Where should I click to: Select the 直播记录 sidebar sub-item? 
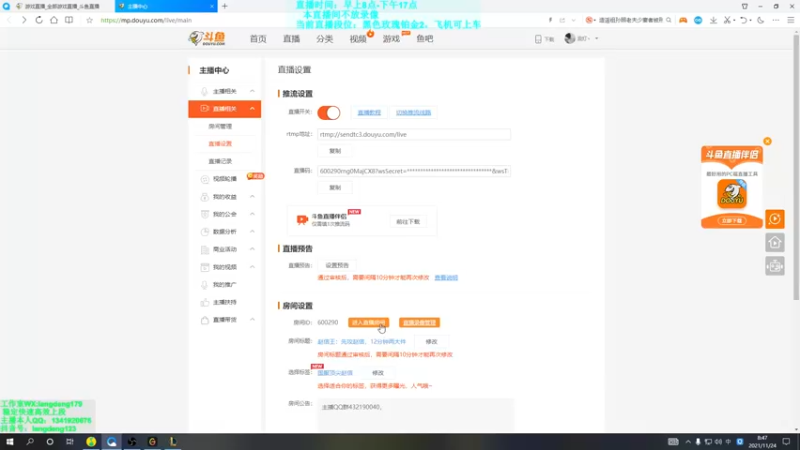click(220, 161)
